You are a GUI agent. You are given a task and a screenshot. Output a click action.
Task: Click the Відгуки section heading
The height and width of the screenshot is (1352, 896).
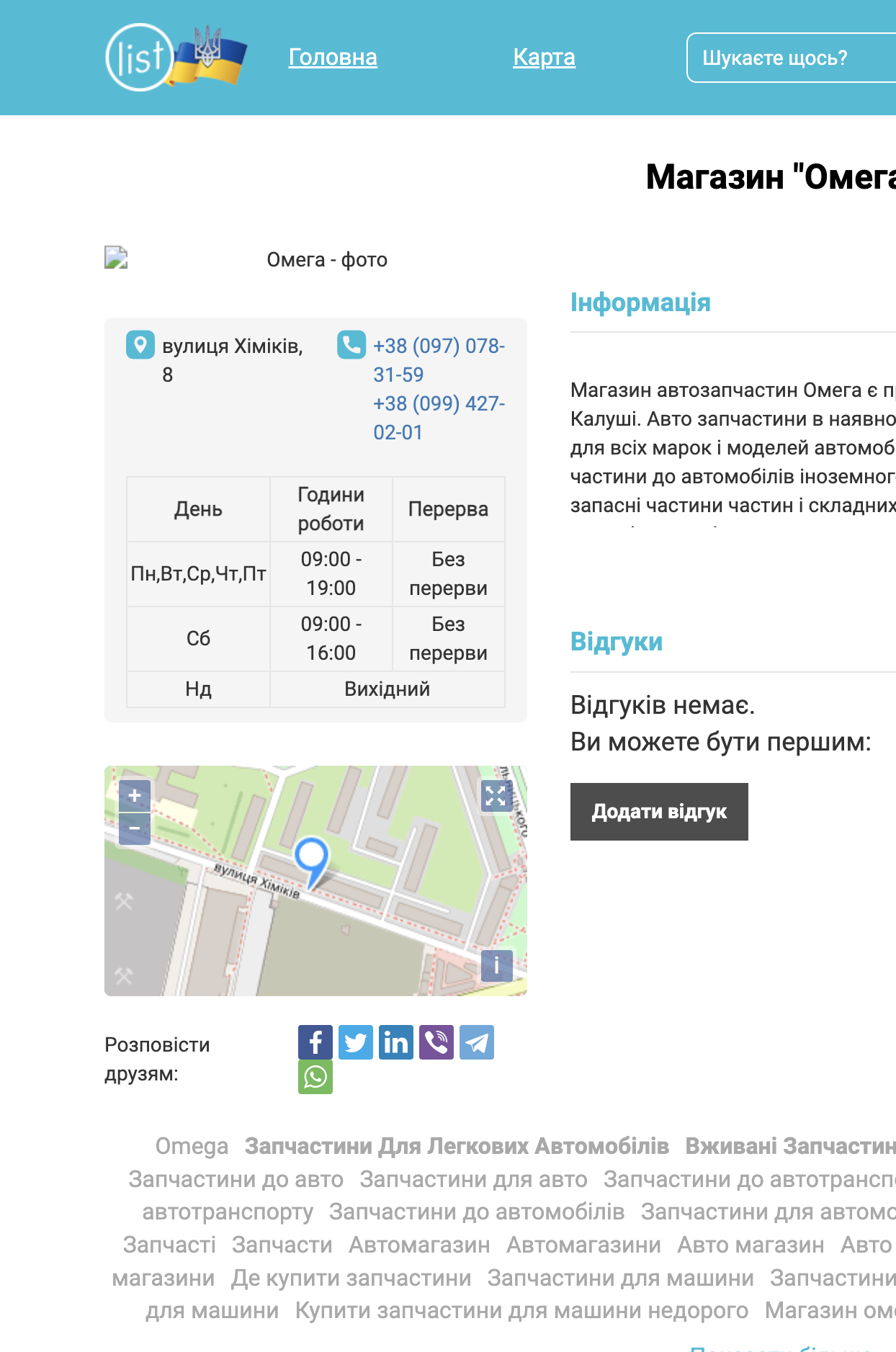coord(617,642)
